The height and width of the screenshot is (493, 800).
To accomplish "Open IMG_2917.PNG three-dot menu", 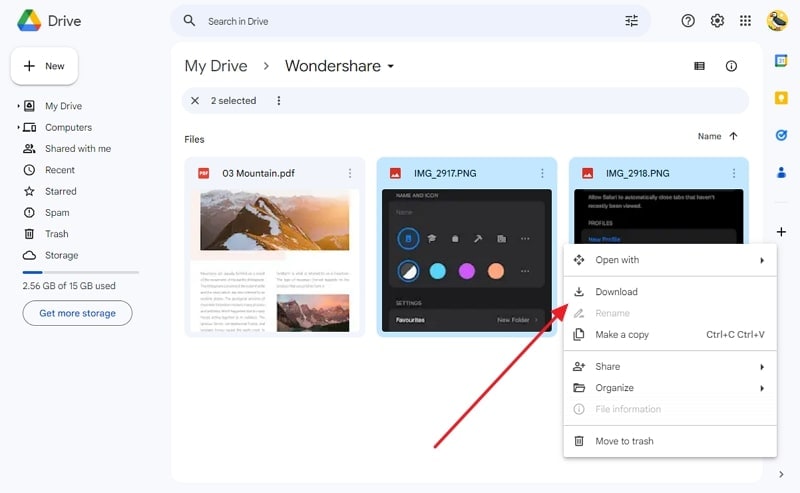I will pos(542,174).
